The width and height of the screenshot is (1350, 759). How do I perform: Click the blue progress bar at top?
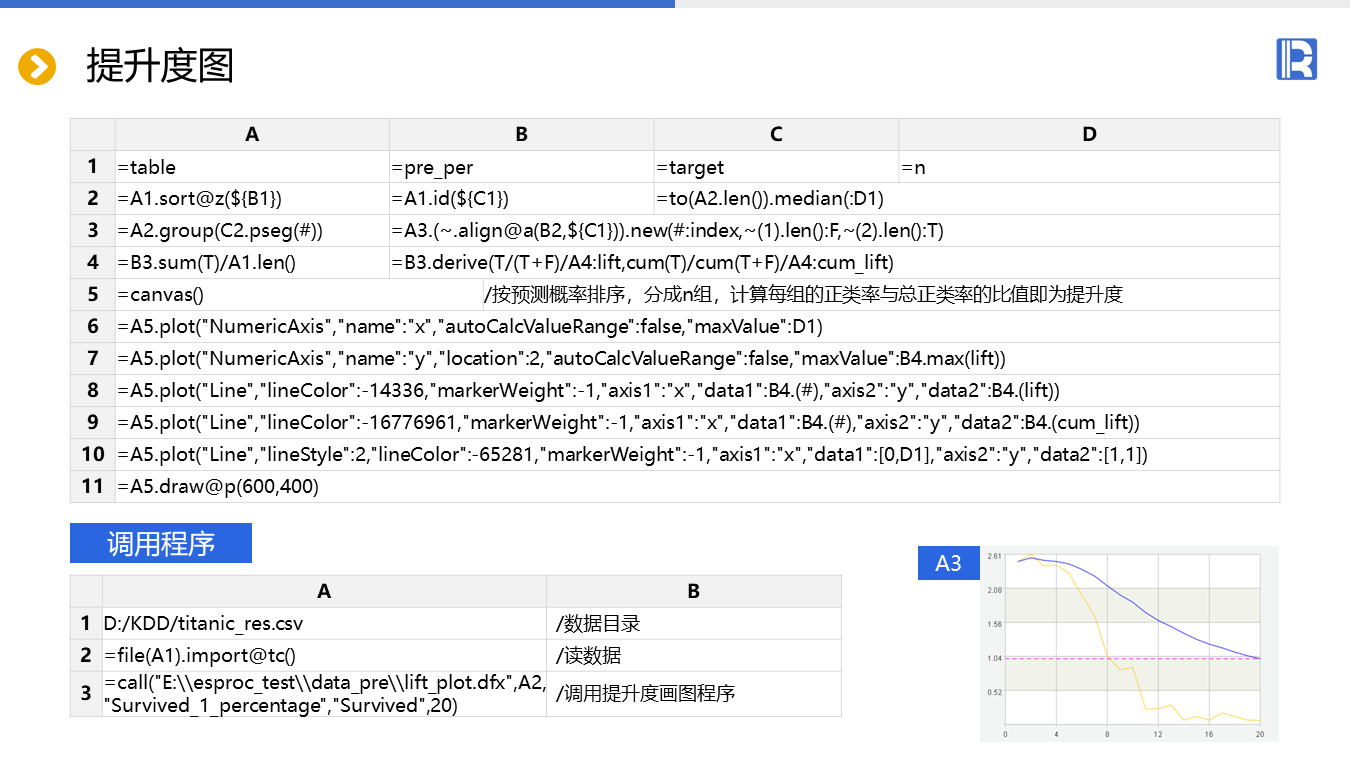[x=337, y=4]
